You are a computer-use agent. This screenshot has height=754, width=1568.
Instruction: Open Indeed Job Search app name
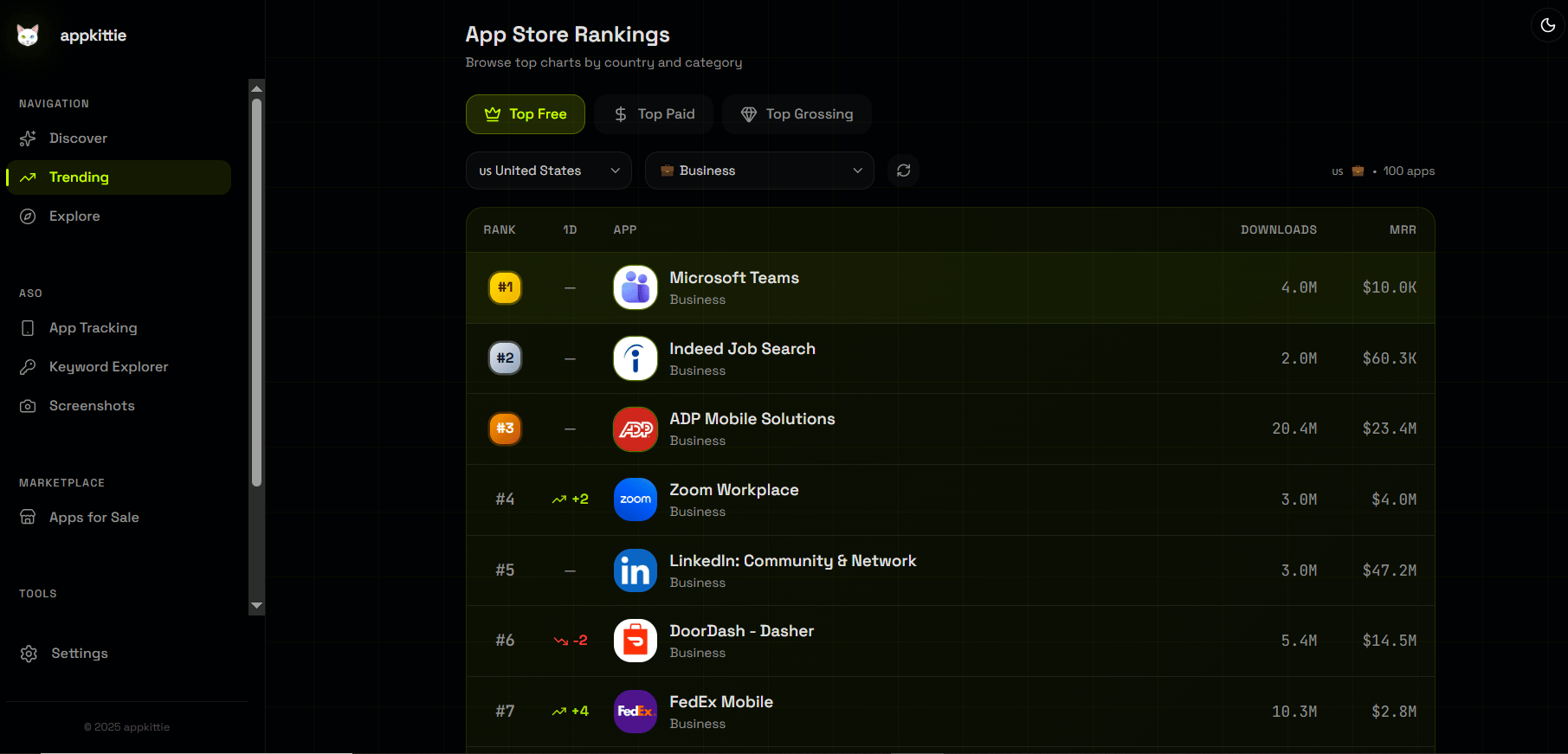pos(742,349)
